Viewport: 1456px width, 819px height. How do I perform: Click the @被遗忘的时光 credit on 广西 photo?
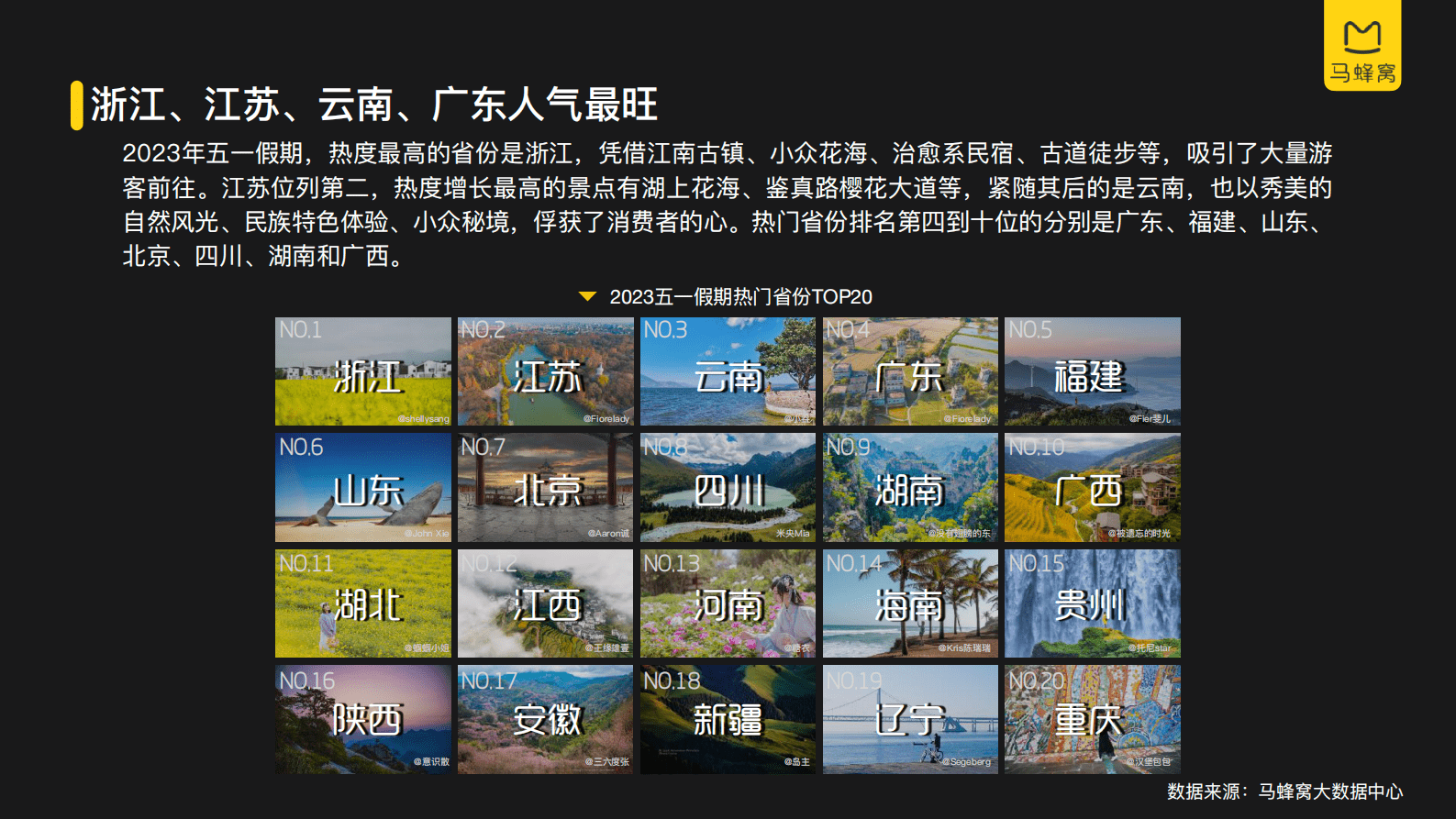(1139, 533)
